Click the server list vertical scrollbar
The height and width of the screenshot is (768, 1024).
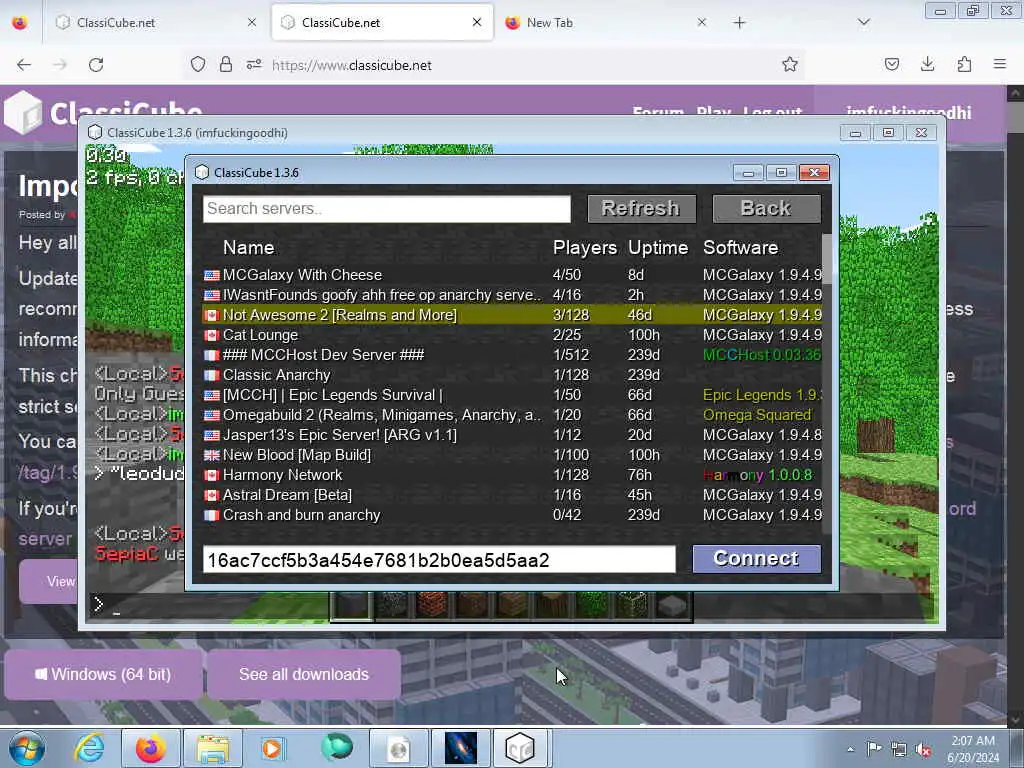827,260
